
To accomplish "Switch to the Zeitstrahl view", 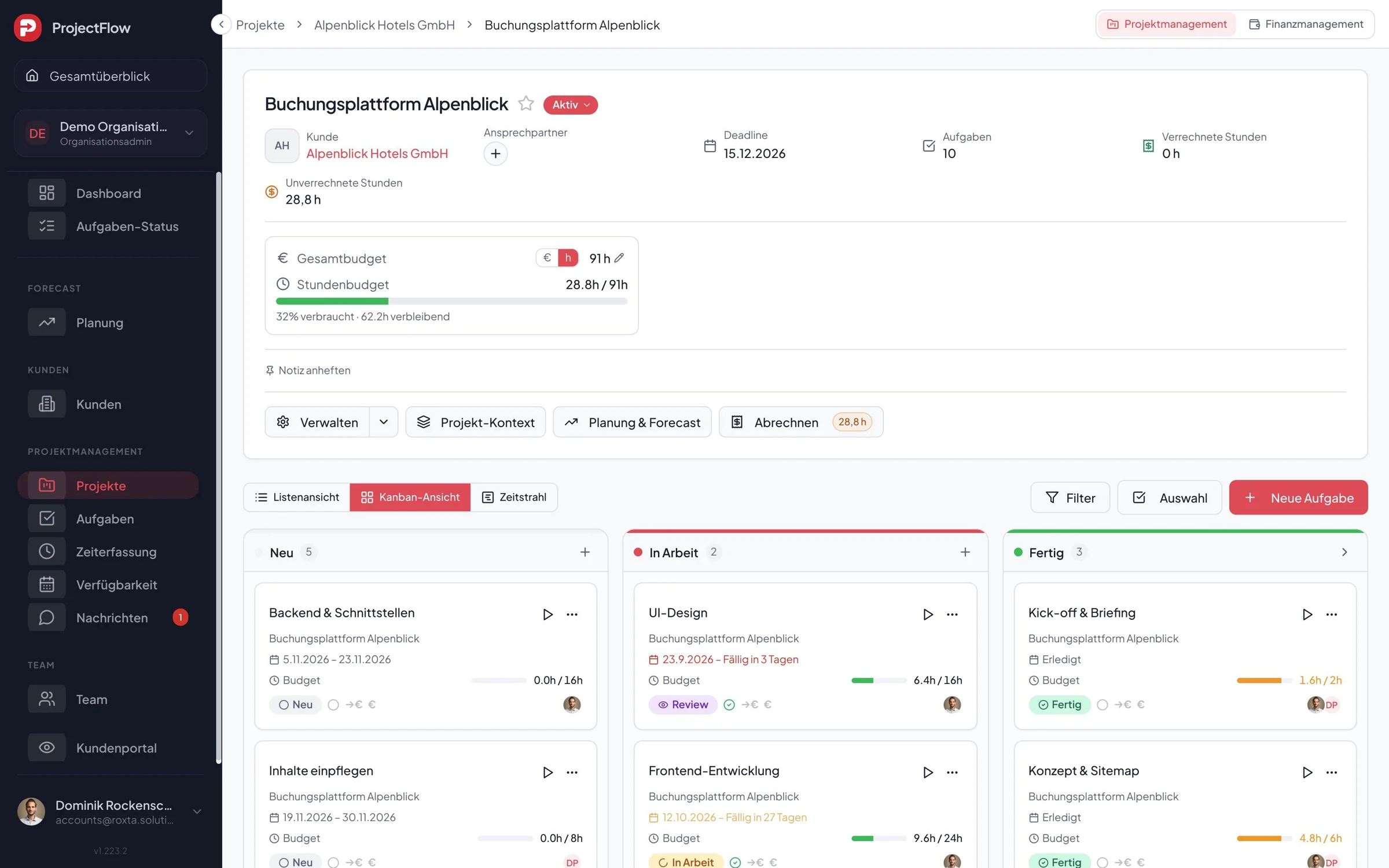I will (x=514, y=497).
